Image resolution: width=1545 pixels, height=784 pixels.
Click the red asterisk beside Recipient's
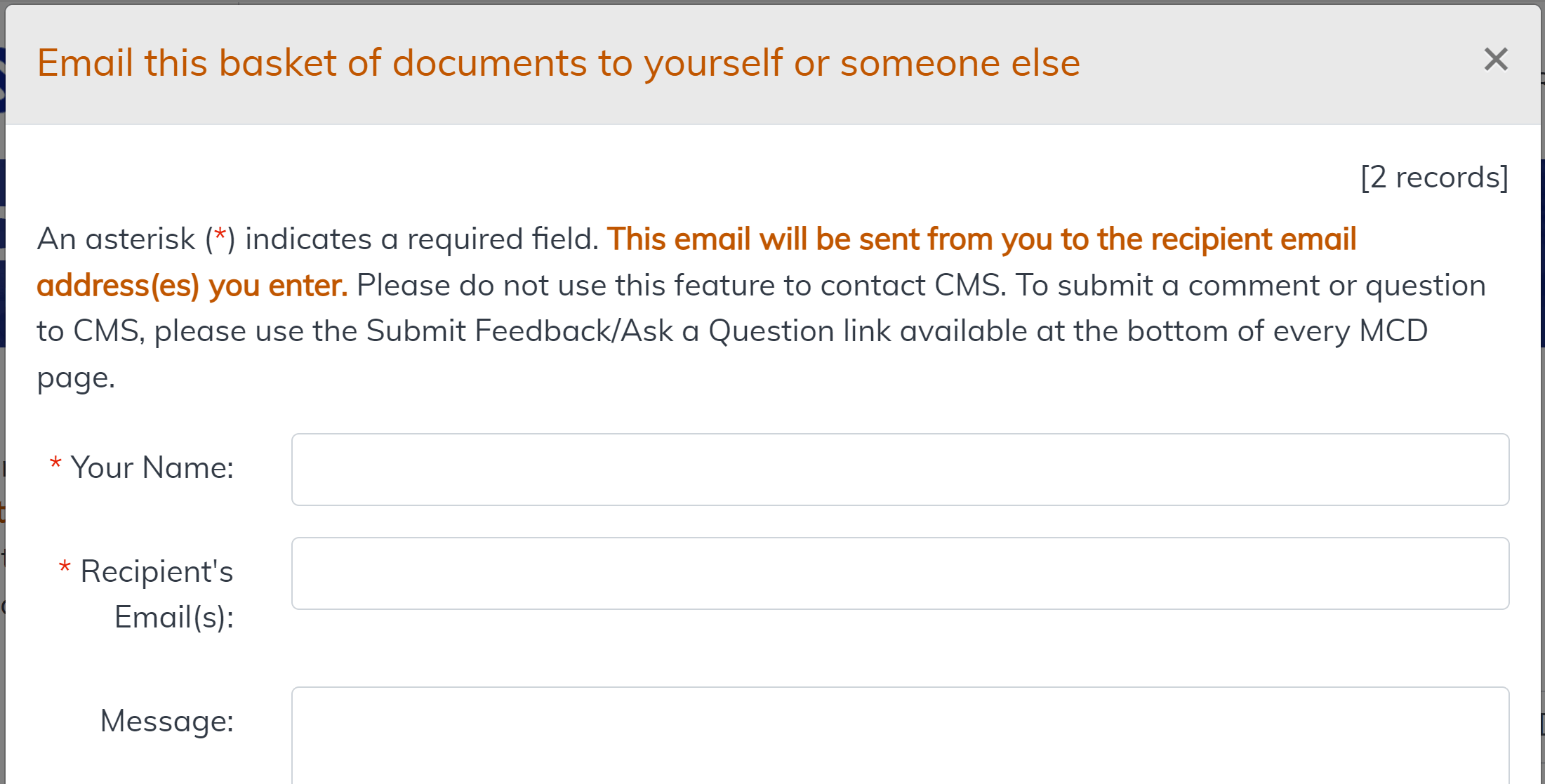pyautogui.click(x=65, y=568)
